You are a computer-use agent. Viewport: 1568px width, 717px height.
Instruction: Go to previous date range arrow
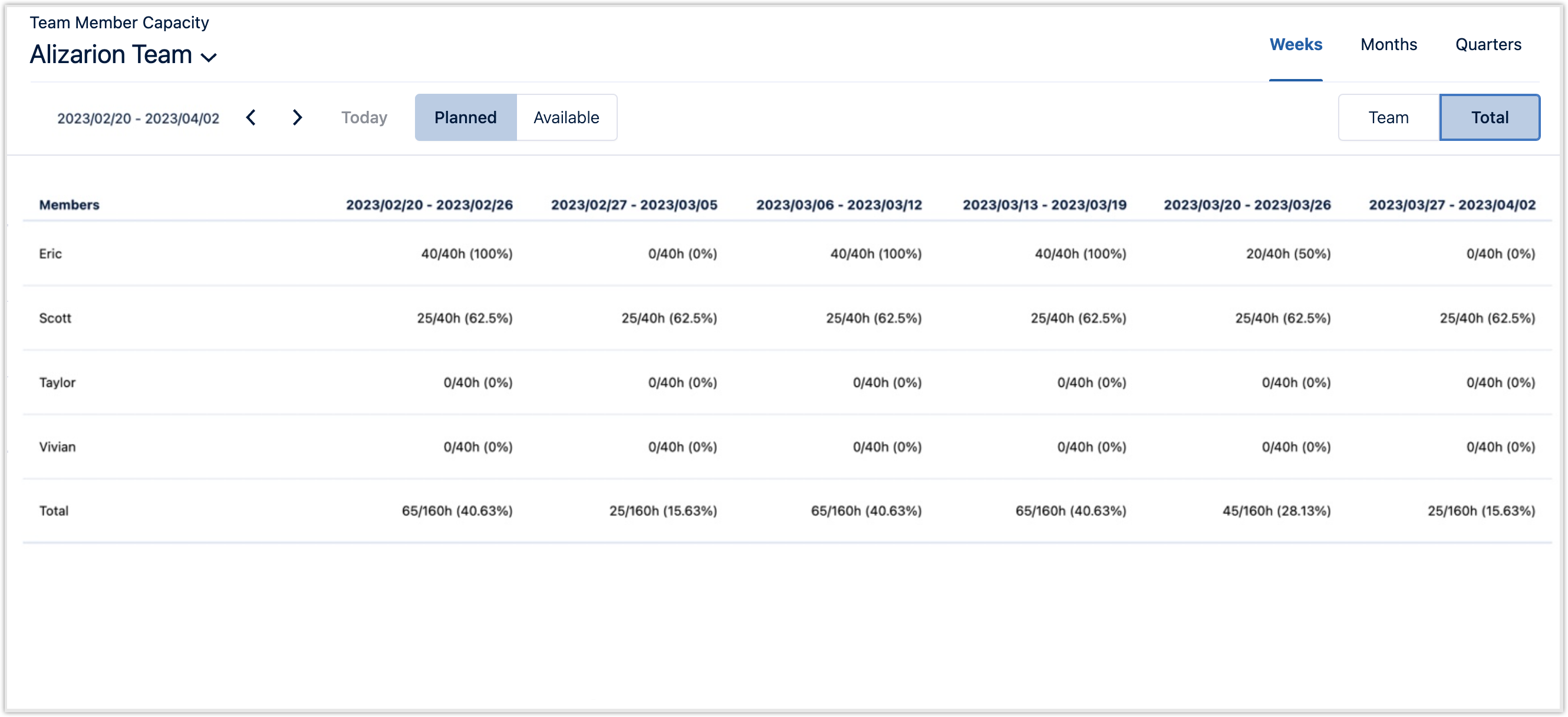point(251,117)
